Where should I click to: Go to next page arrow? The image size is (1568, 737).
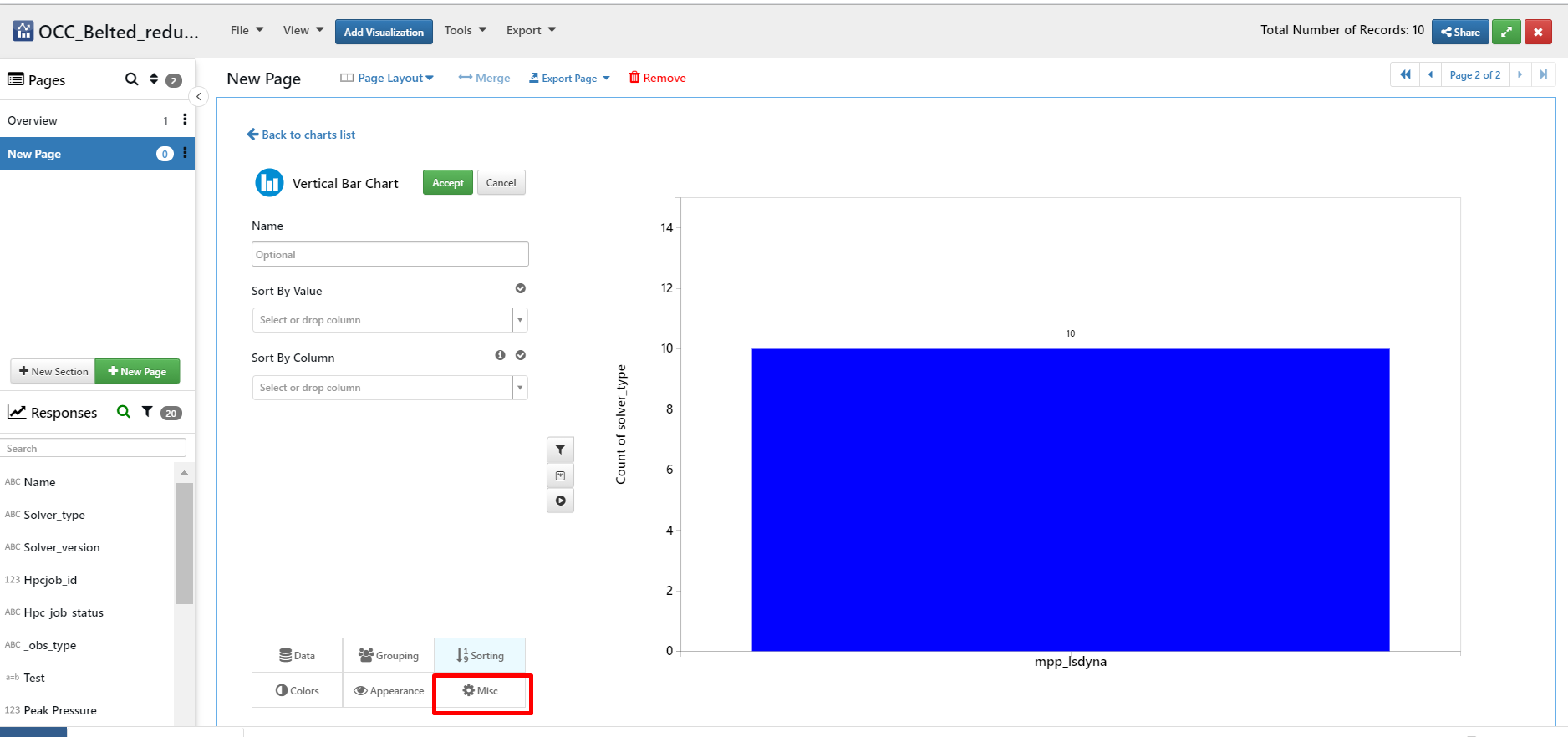[x=1520, y=74]
